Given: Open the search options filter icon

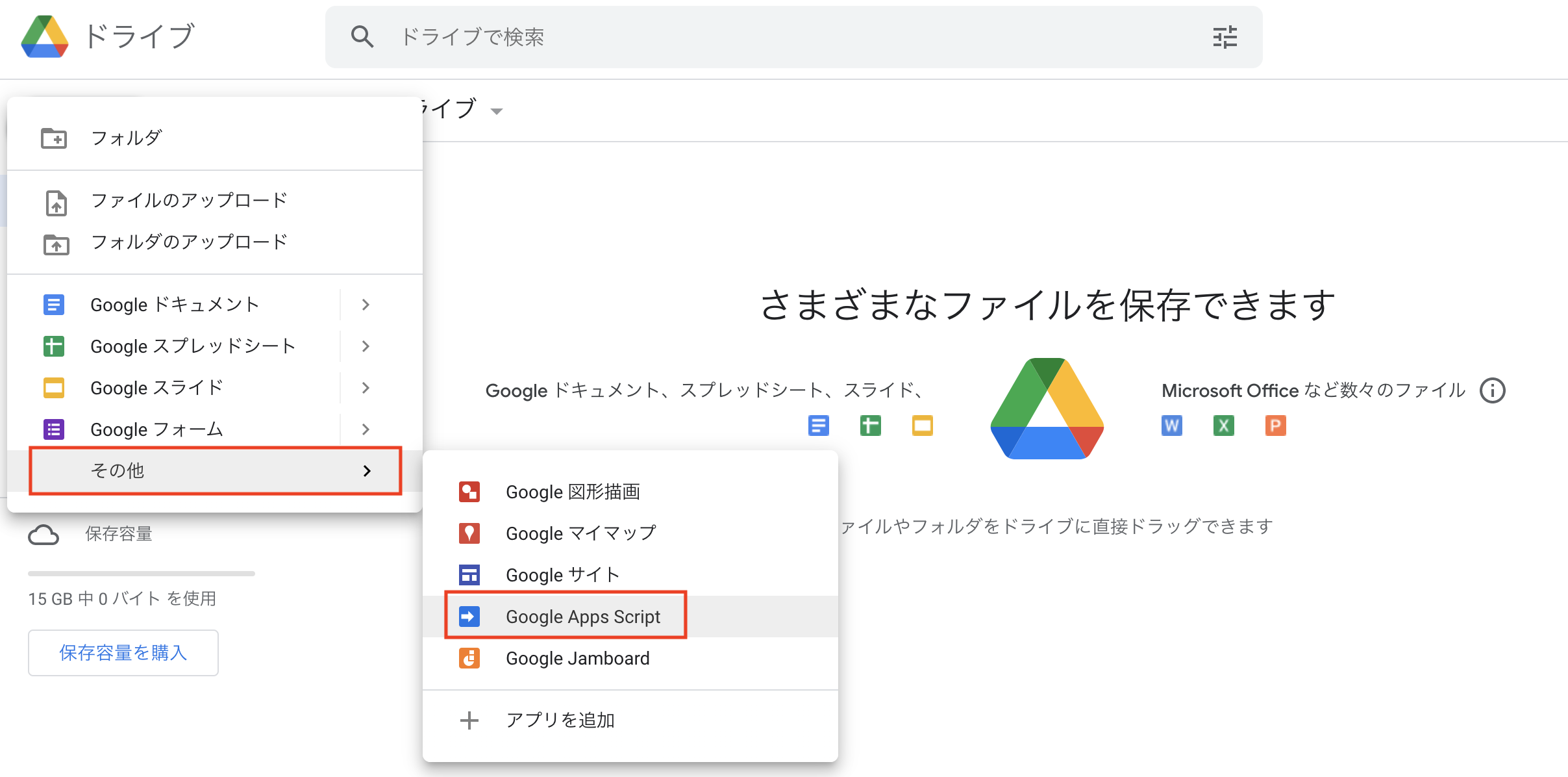Looking at the screenshot, I should click(x=1225, y=37).
